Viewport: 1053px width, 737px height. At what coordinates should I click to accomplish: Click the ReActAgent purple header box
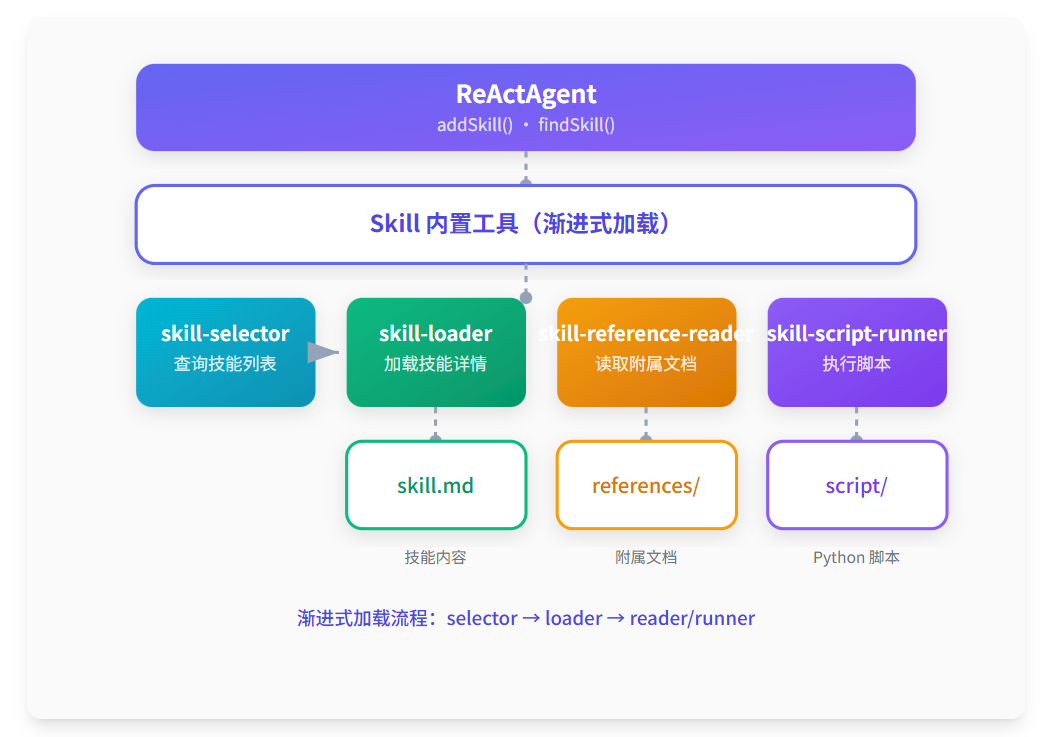point(526,107)
